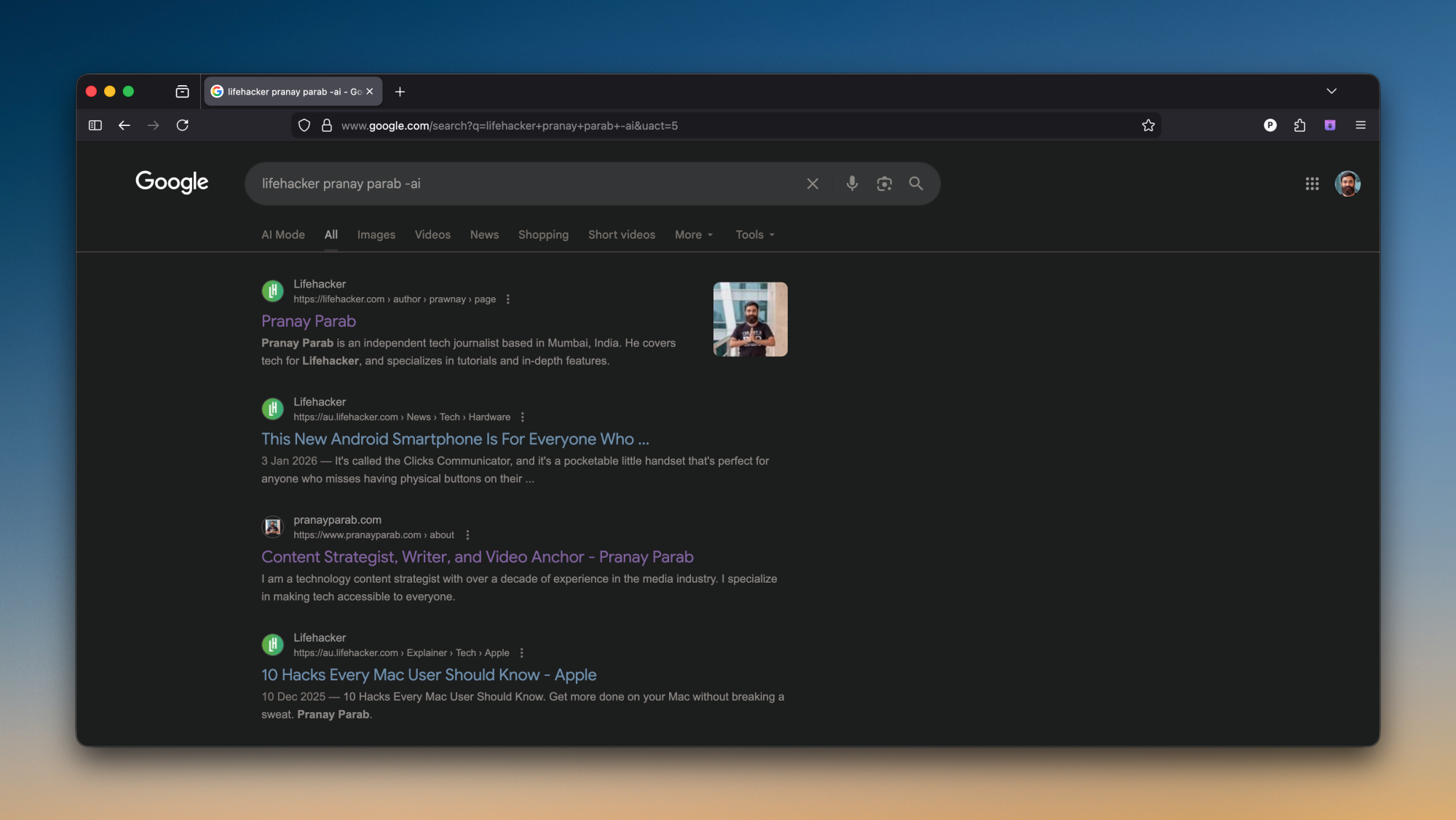The image size is (1456, 820).
Task: Bookmark this page with the star icon
Action: pos(1148,125)
